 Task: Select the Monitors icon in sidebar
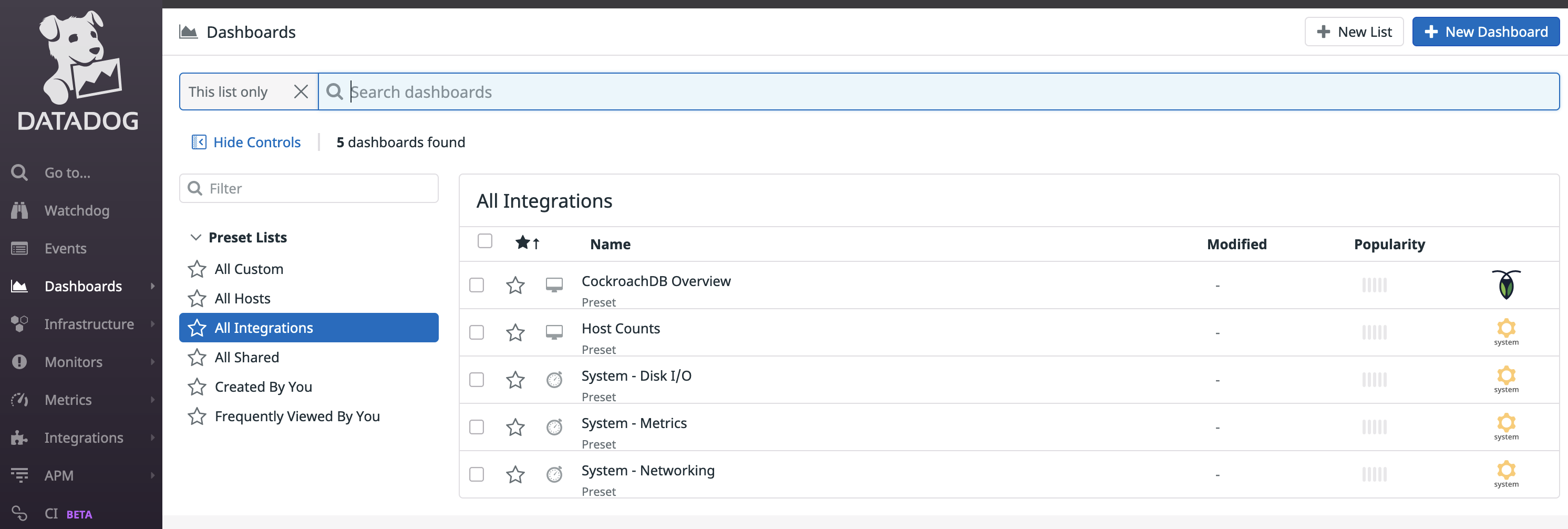pyautogui.click(x=20, y=361)
